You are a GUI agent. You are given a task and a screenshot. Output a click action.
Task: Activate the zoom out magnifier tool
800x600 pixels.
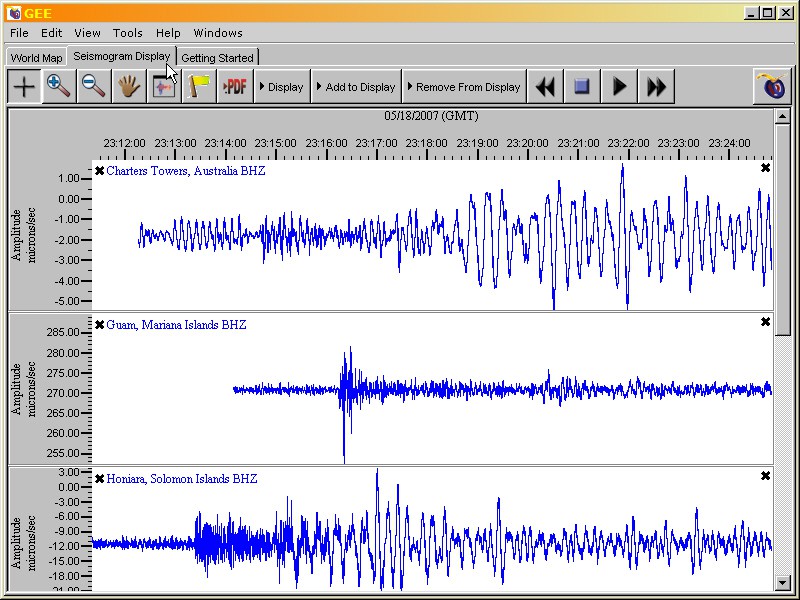tap(94, 87)
